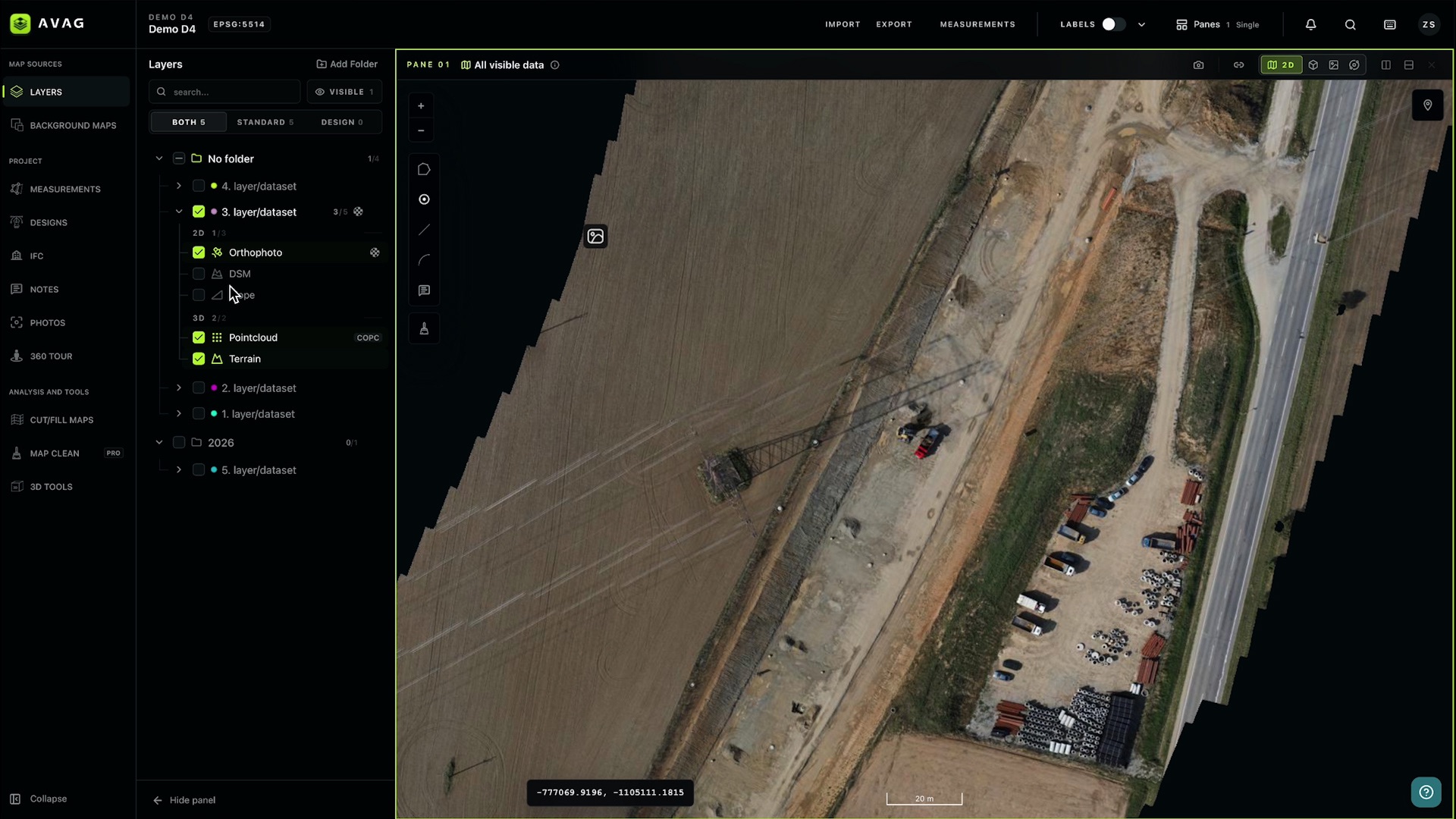Click the Visible filter button
This screenshot has width=1456, height=819.
345,92
